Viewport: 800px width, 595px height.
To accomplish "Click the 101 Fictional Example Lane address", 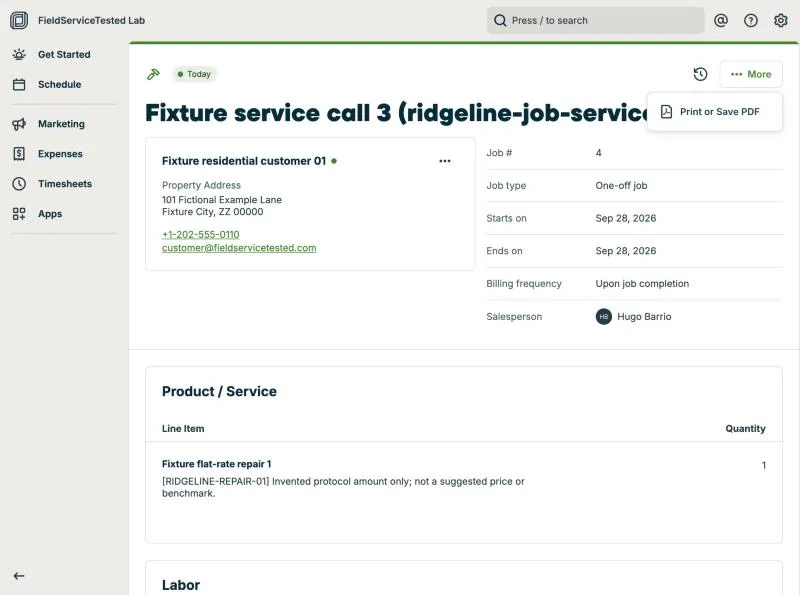I will pos(221,200).
